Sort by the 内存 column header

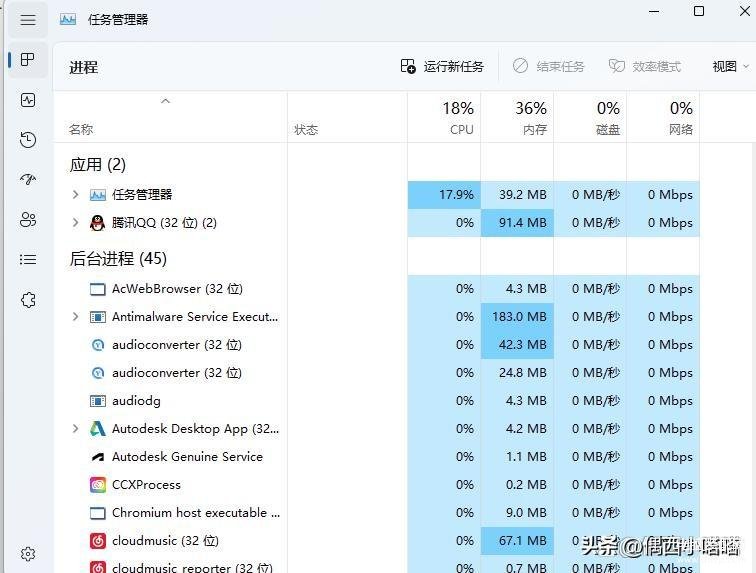pyautogui.click(x=517, y=118)
